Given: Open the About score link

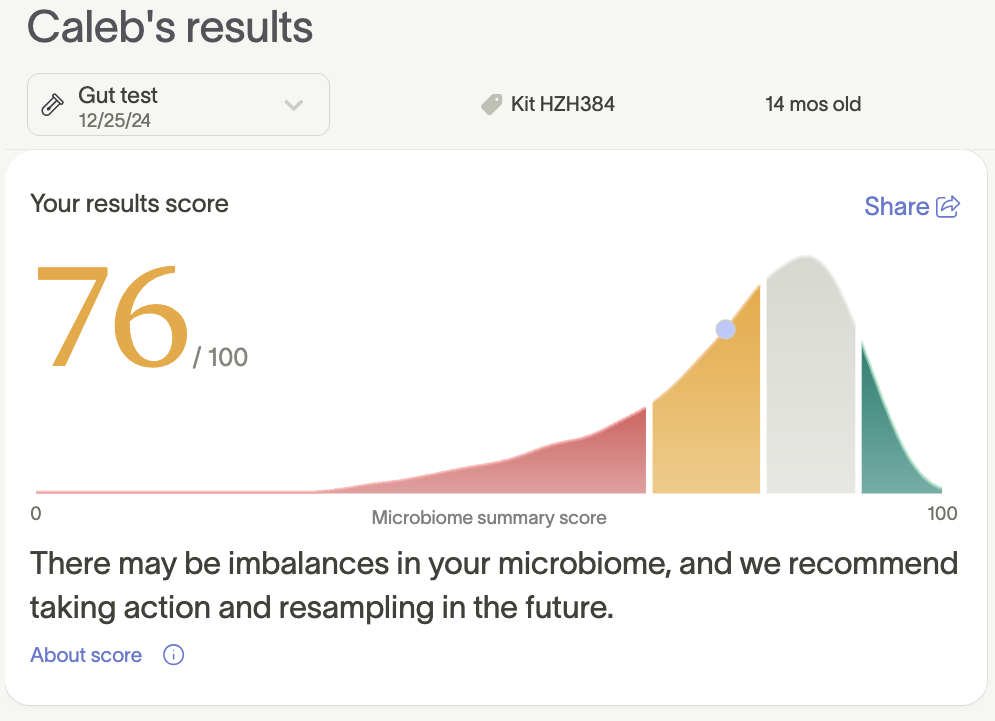Looking at the screenshot, I should tap(86, 656).
